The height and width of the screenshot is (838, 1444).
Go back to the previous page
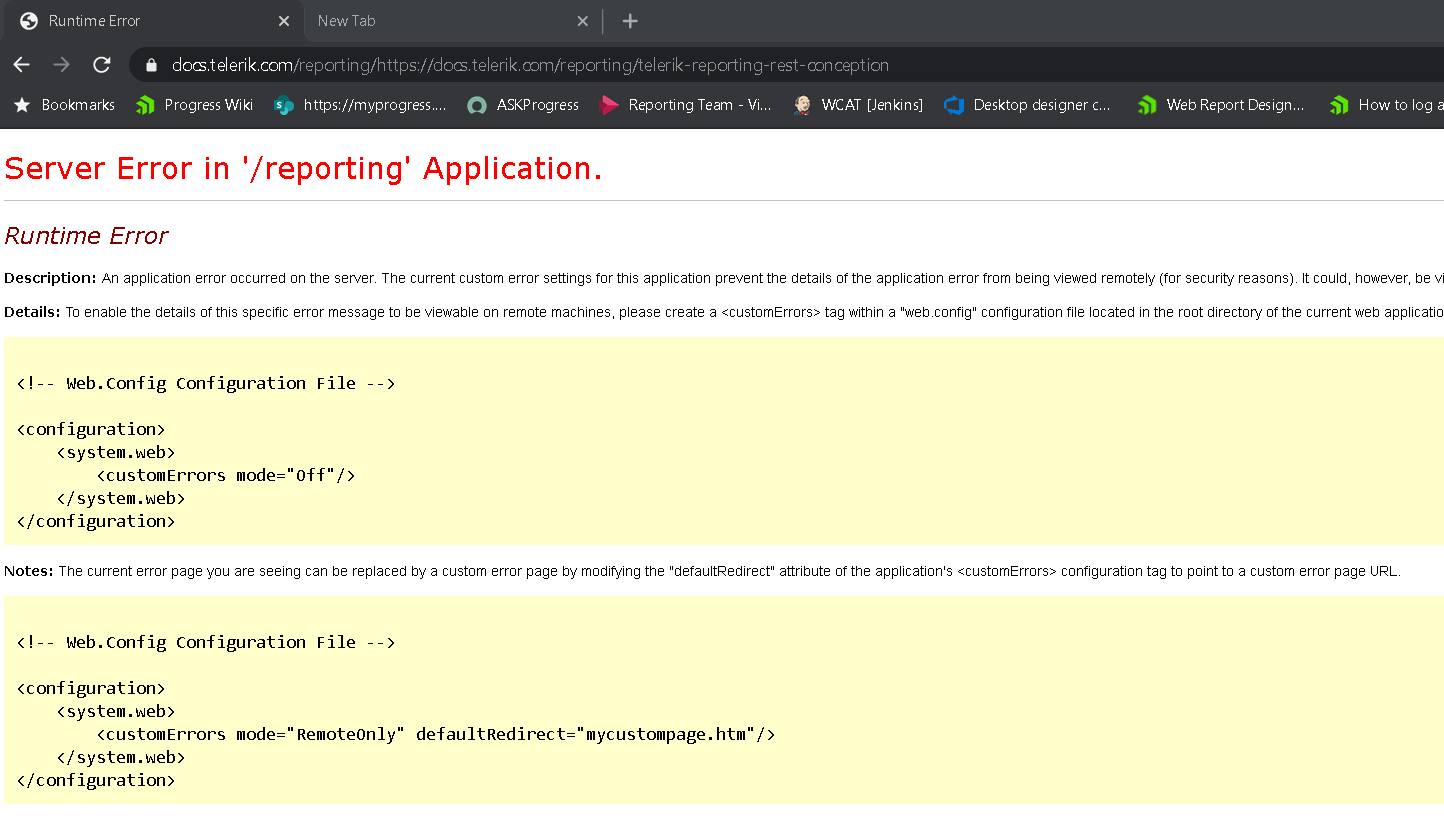click(x=22, y=65)
